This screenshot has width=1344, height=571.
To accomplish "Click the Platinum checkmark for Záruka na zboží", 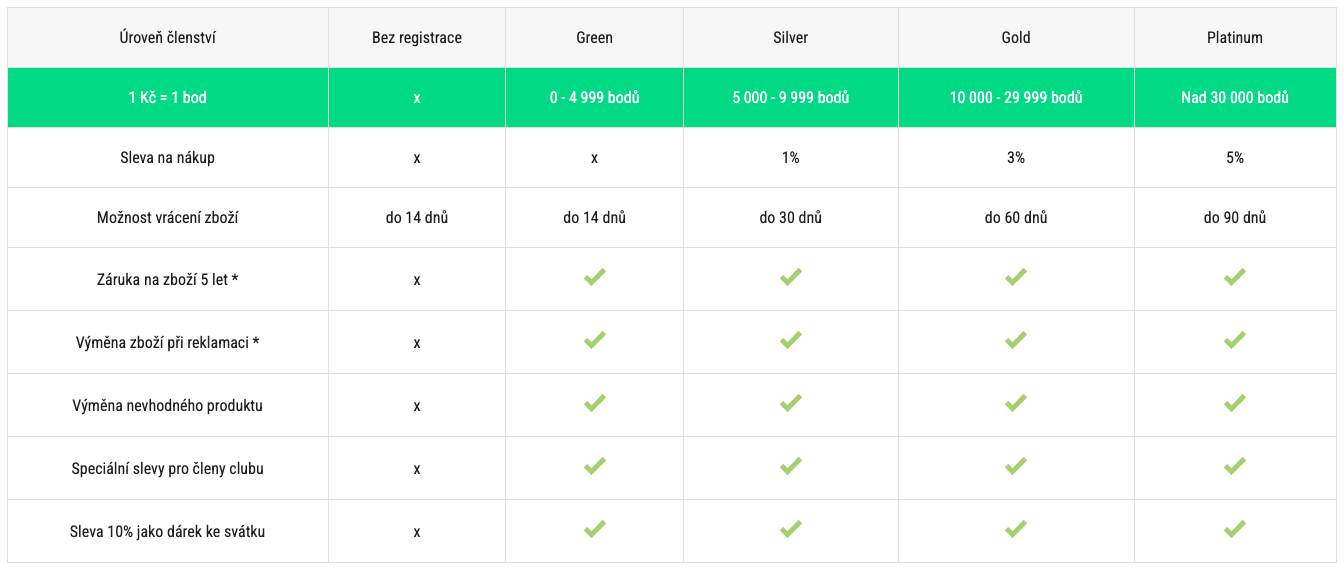I will click(x=1235, y=278).
